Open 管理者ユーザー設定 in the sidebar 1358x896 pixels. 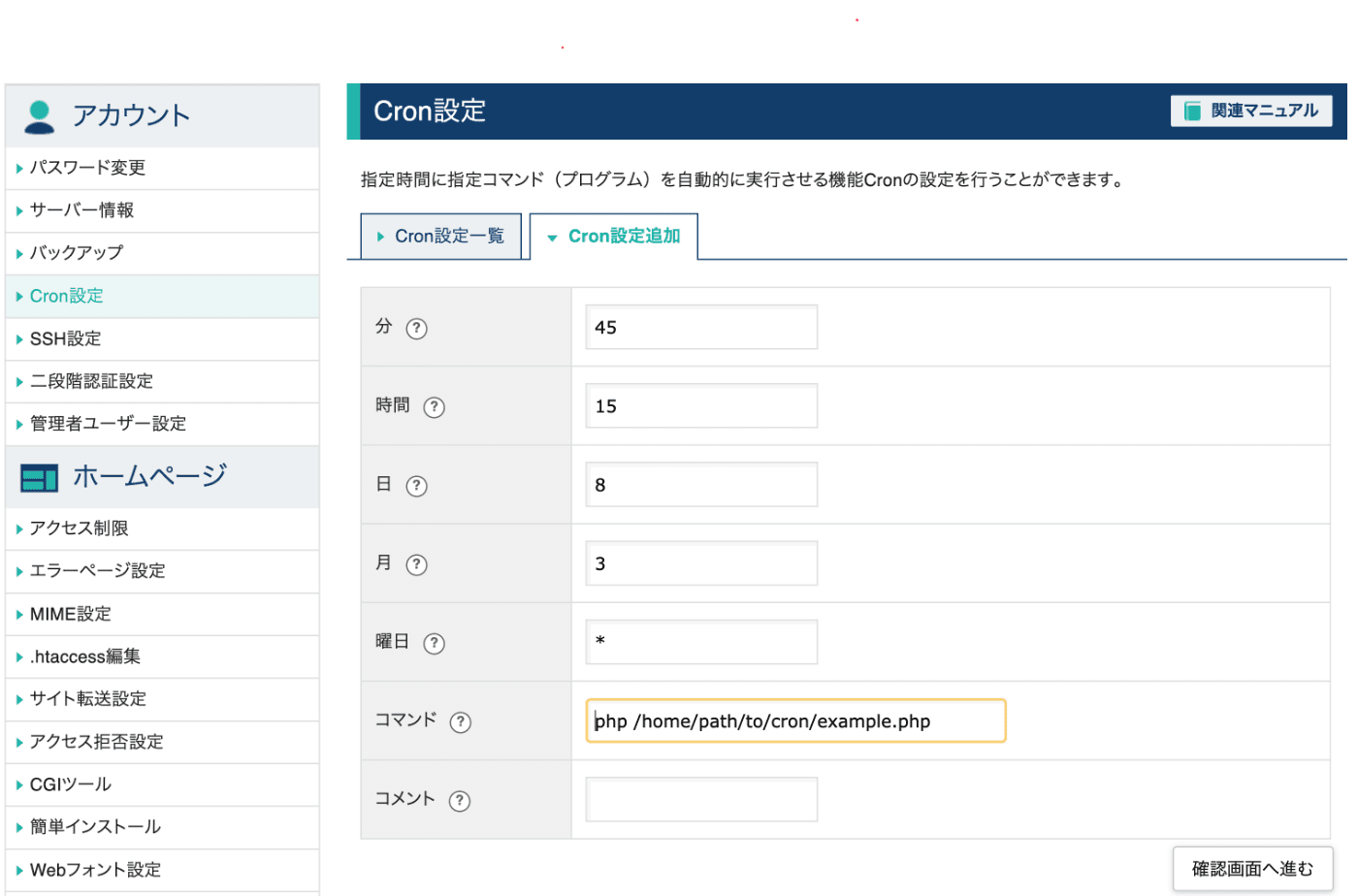click(x=162, y=424)
